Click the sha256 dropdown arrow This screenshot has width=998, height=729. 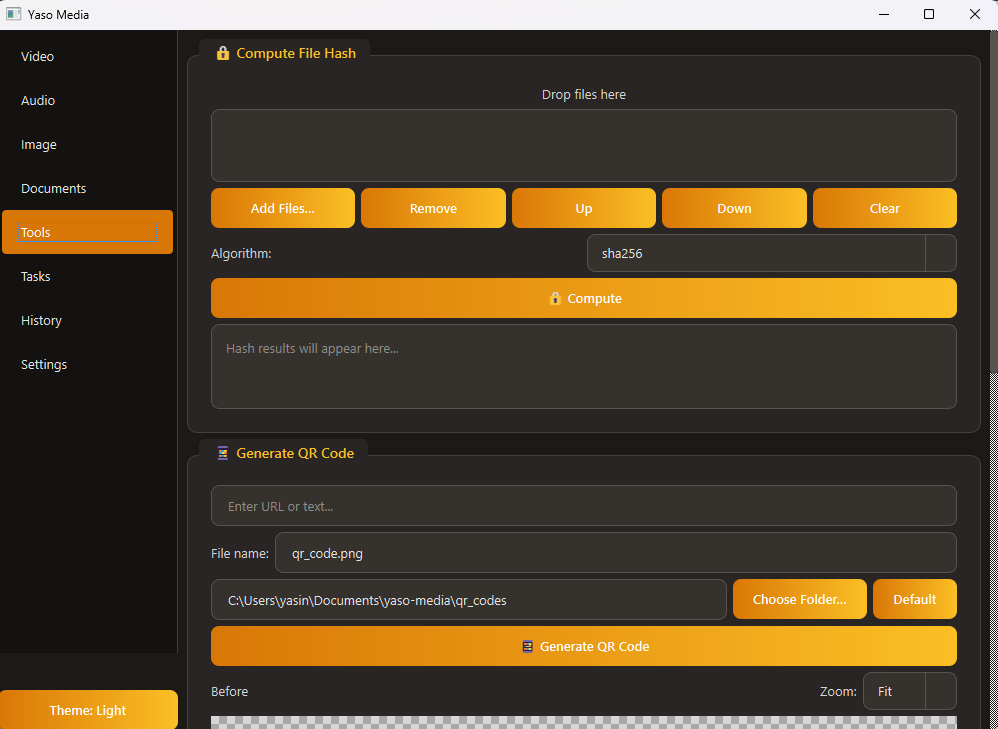pos(941,253)
